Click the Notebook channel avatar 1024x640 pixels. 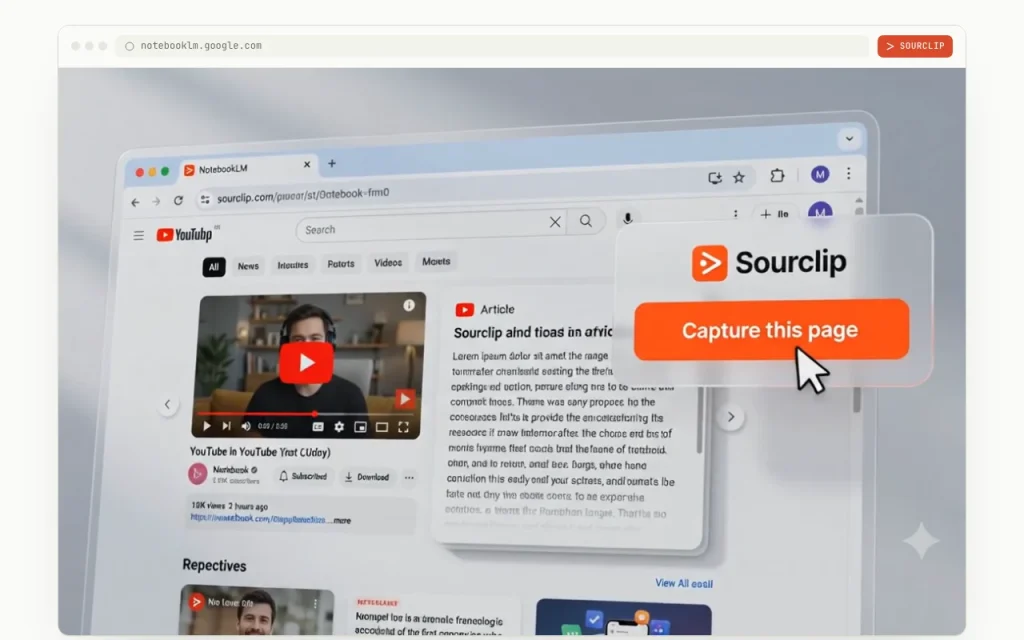tap(198, 473)
